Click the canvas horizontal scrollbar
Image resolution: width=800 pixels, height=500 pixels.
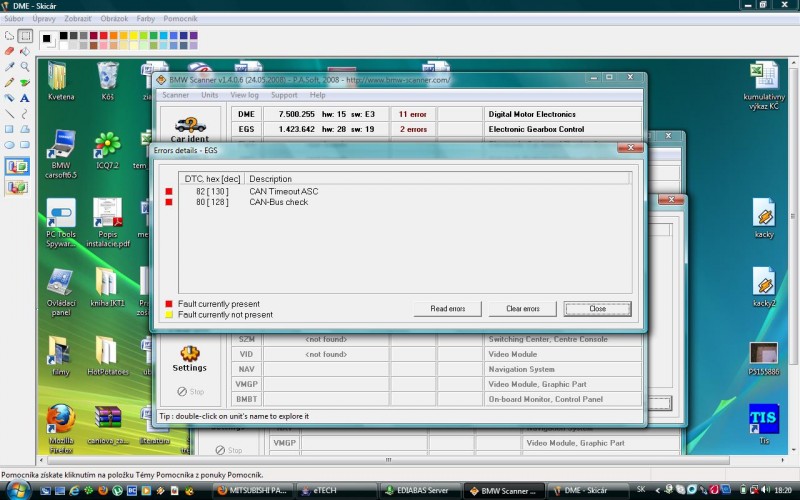point(388,460)
